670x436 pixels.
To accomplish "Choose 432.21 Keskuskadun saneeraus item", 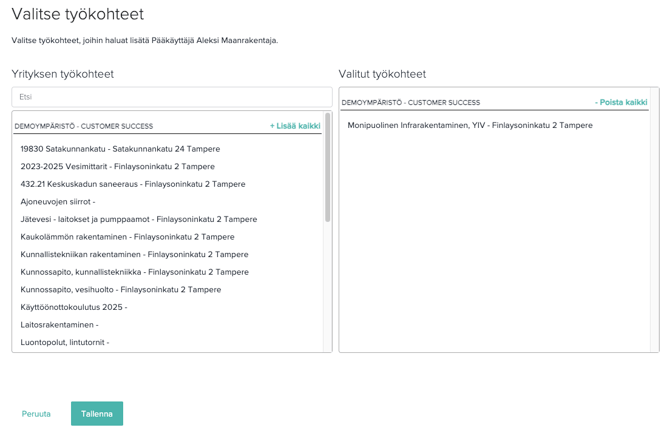I will (132, 184).
